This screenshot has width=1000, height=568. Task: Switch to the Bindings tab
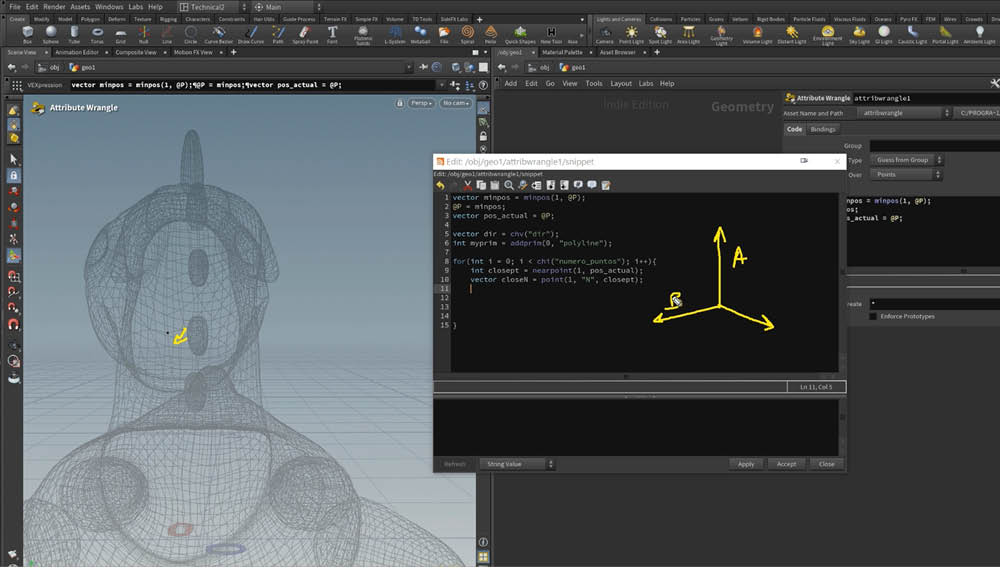[823, 129]
